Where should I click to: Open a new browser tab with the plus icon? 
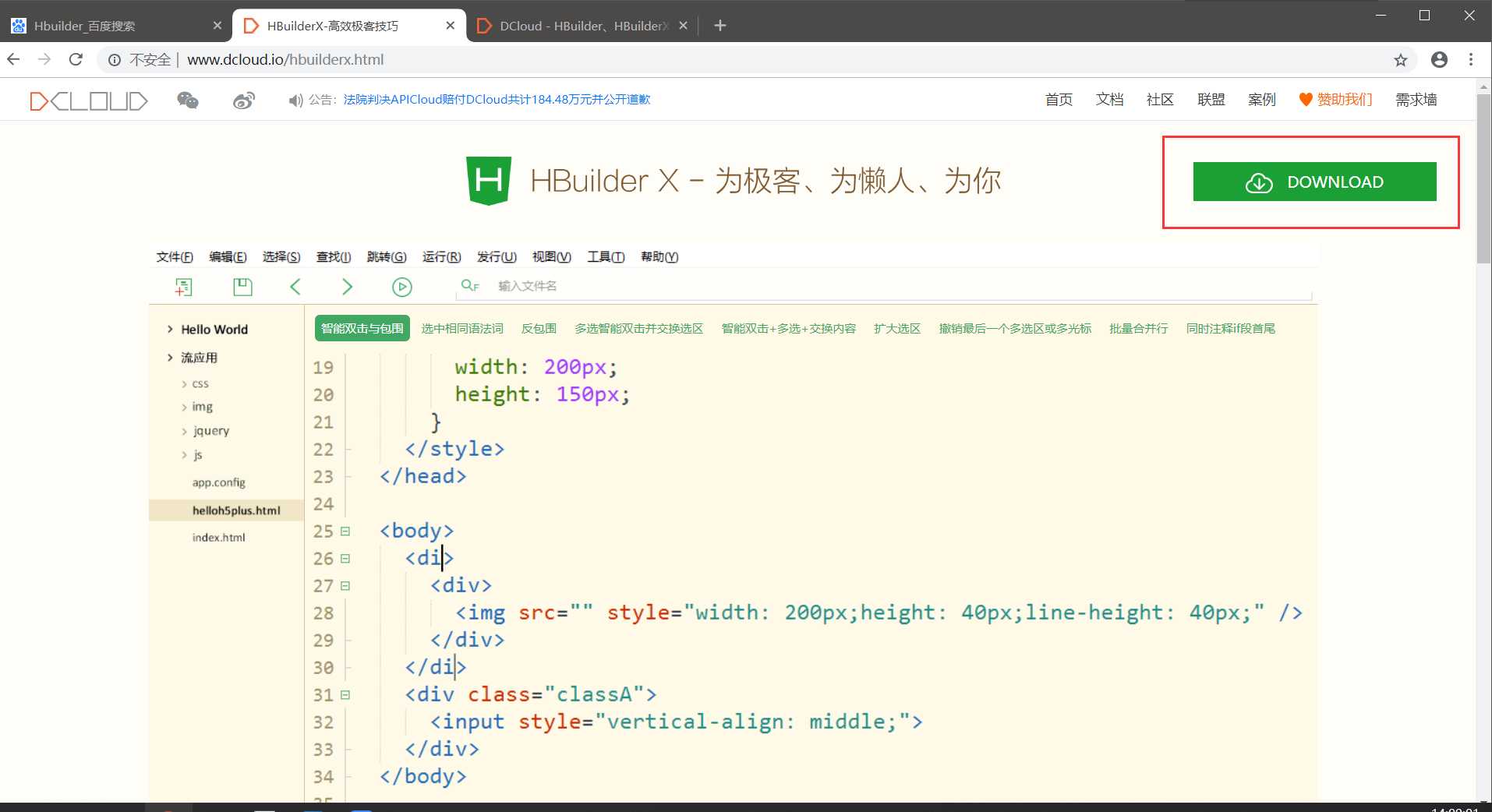click(720, 26)
